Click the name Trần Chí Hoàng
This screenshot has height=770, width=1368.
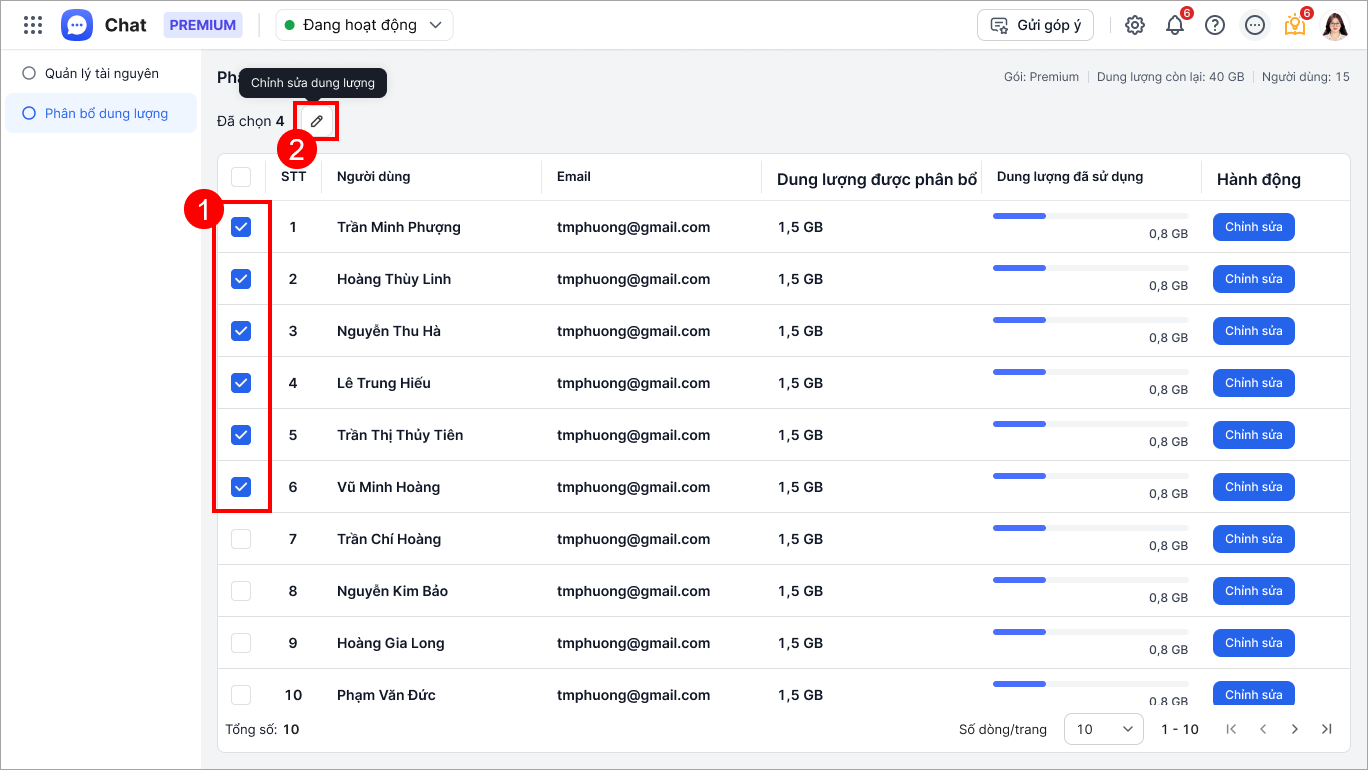(389, 539)
